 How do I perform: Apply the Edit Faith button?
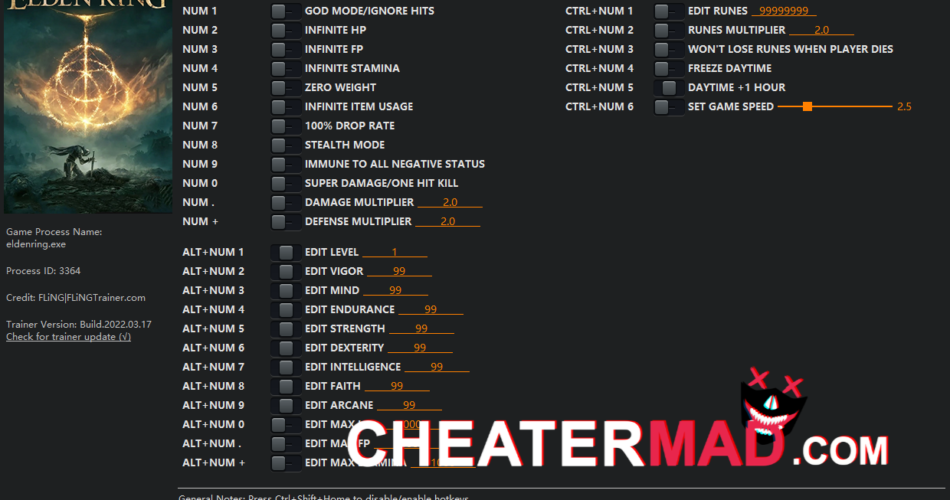pos(285,386)
